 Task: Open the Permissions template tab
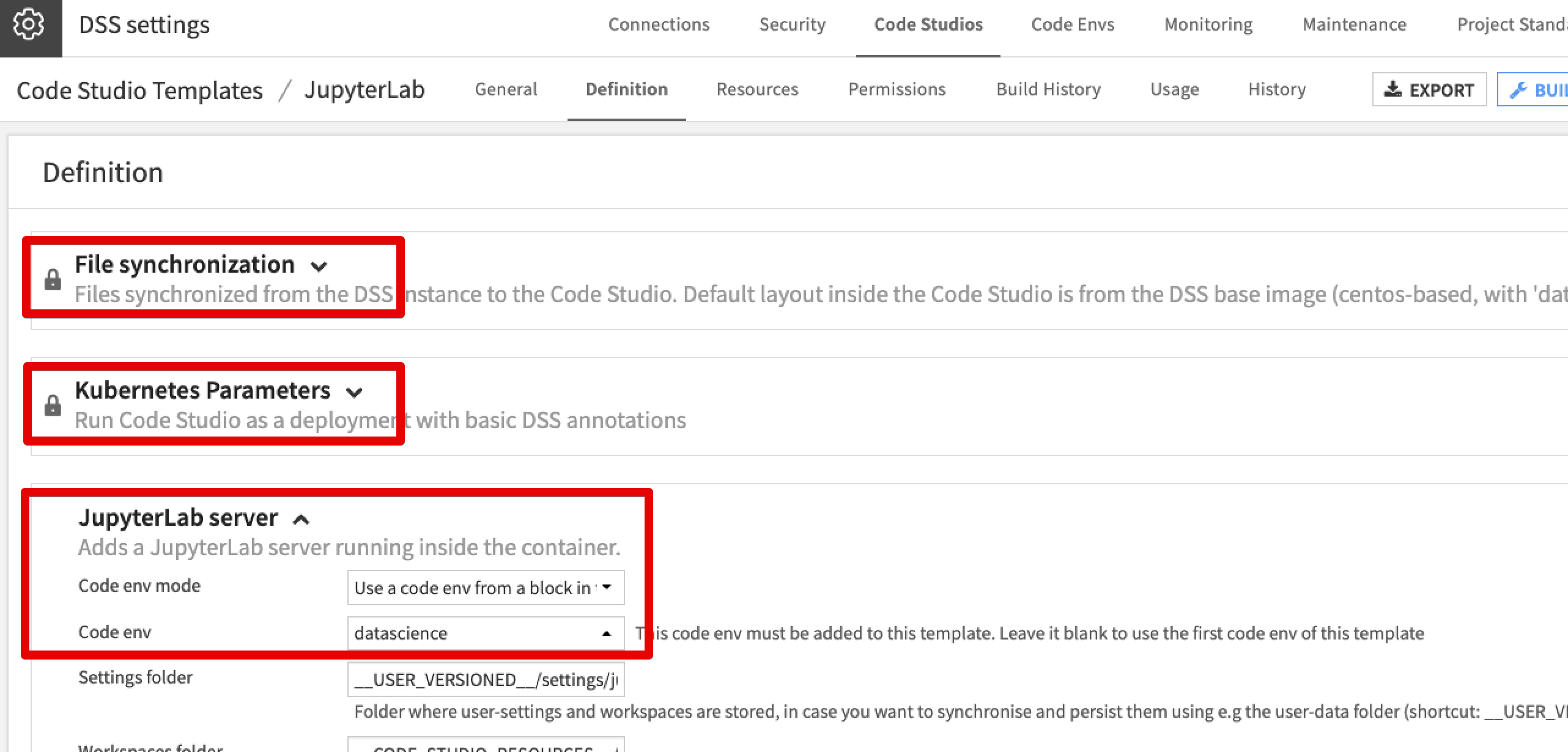(897, 89)
